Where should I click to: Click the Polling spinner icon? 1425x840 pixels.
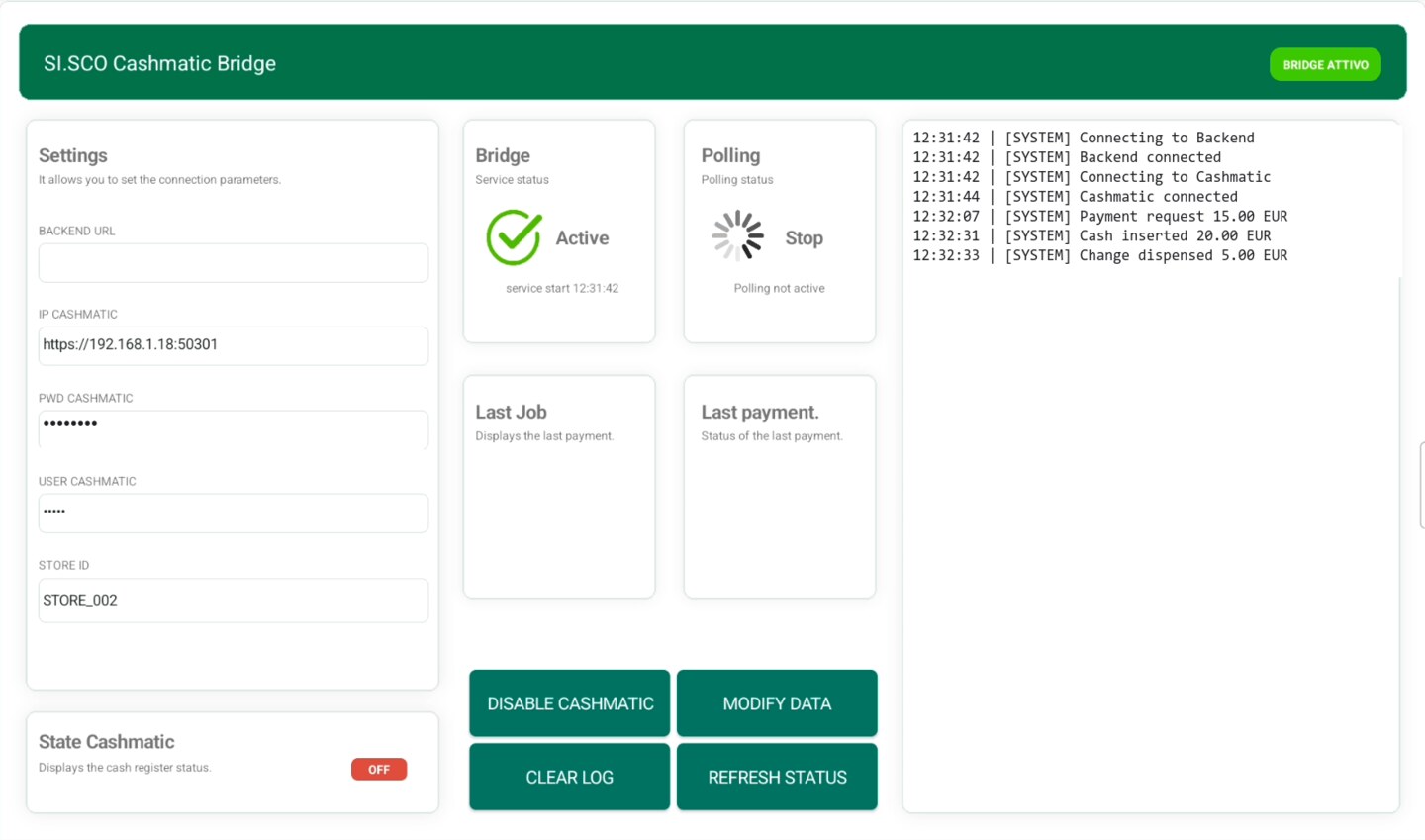tap(738, 236)
